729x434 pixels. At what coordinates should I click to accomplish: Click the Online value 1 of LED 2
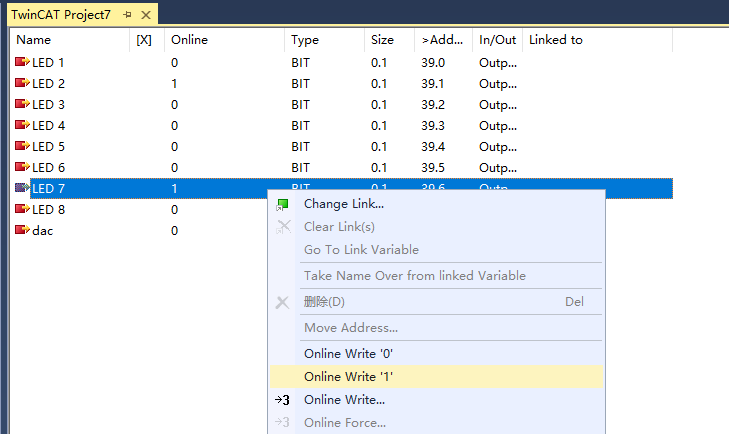[x=174, y=83]
